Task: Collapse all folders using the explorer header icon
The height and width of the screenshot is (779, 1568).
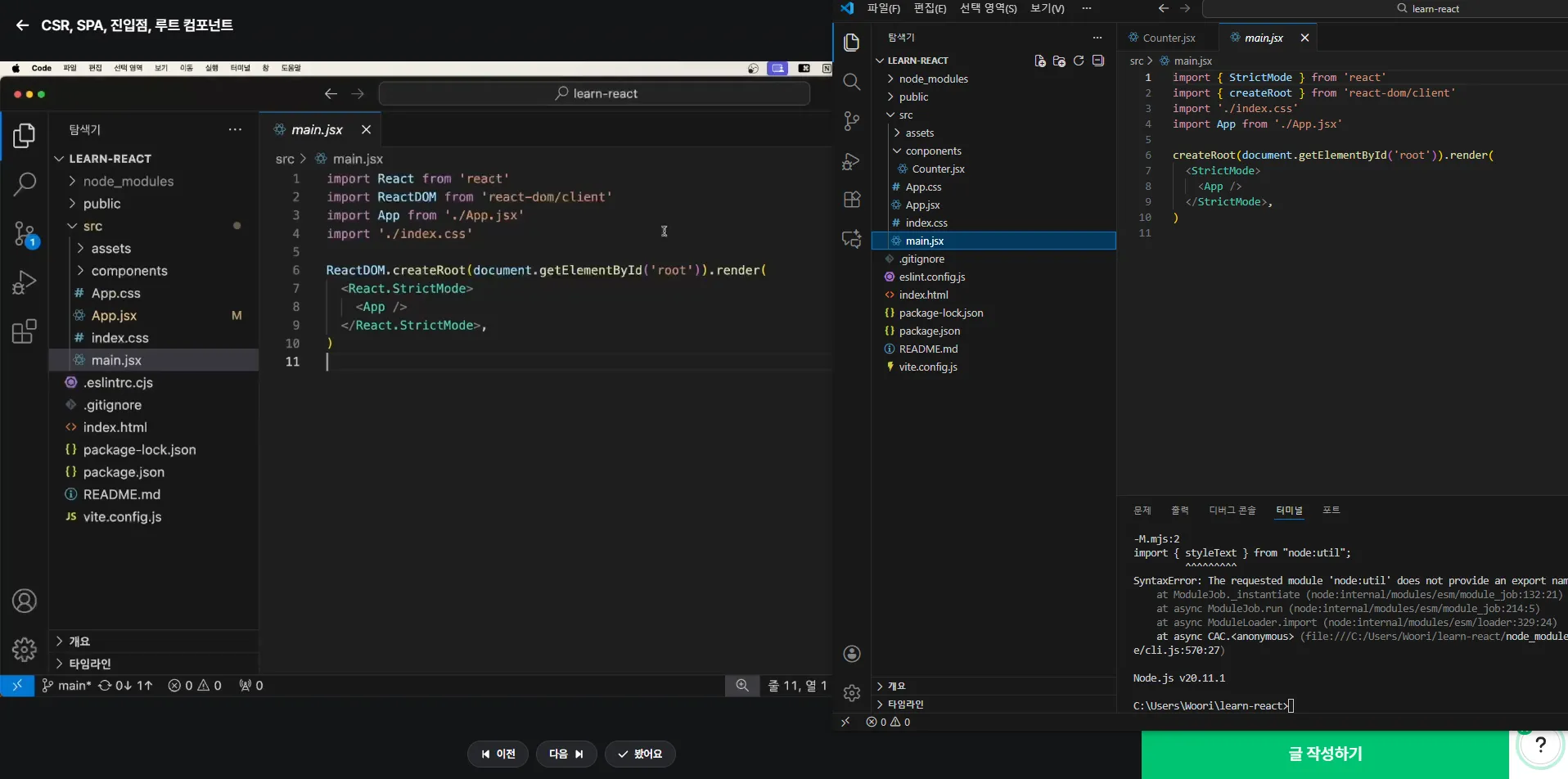Action: [x=1098, y=61]
